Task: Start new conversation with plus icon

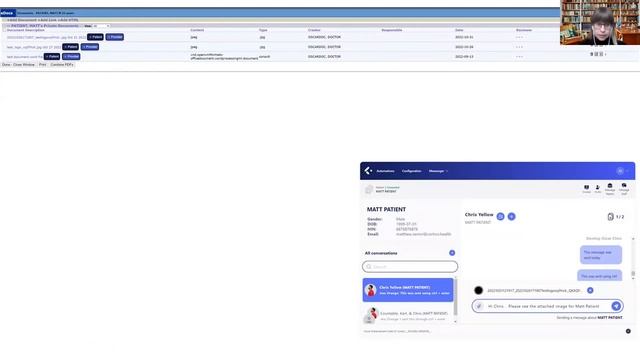Action: pyautogui.click(x=452, y=253)
